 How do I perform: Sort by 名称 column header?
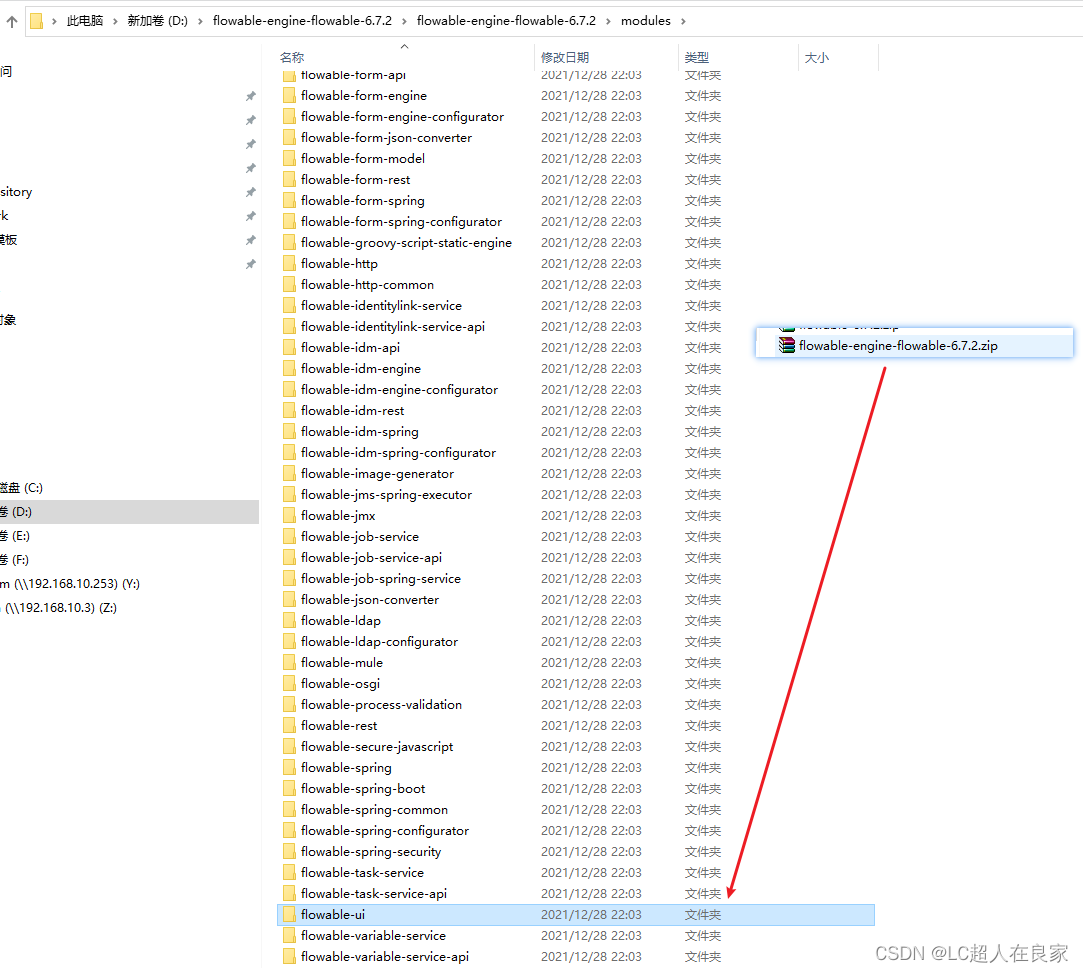[292, 57]
